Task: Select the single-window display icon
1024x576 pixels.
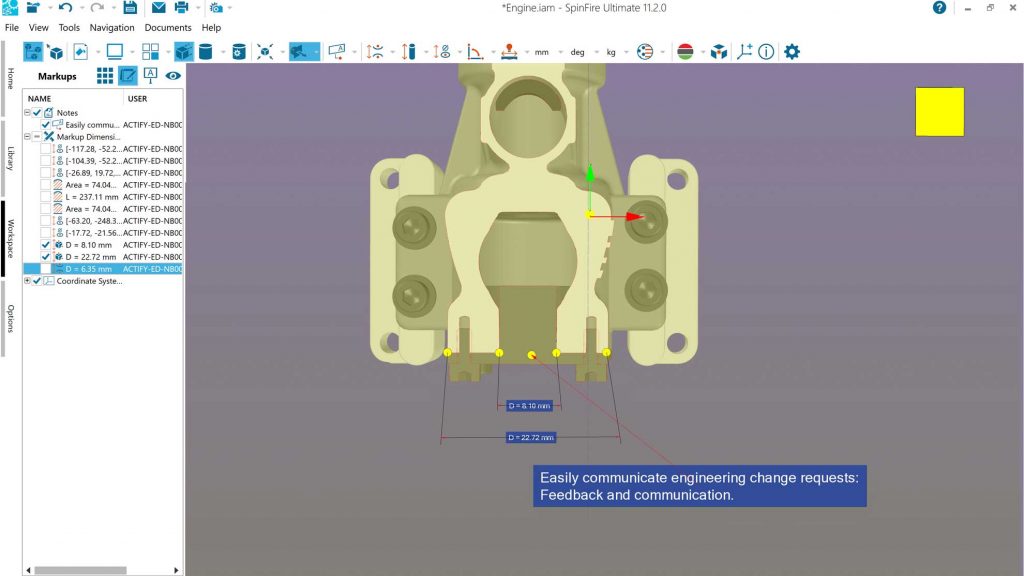Action: coord(114,52)
